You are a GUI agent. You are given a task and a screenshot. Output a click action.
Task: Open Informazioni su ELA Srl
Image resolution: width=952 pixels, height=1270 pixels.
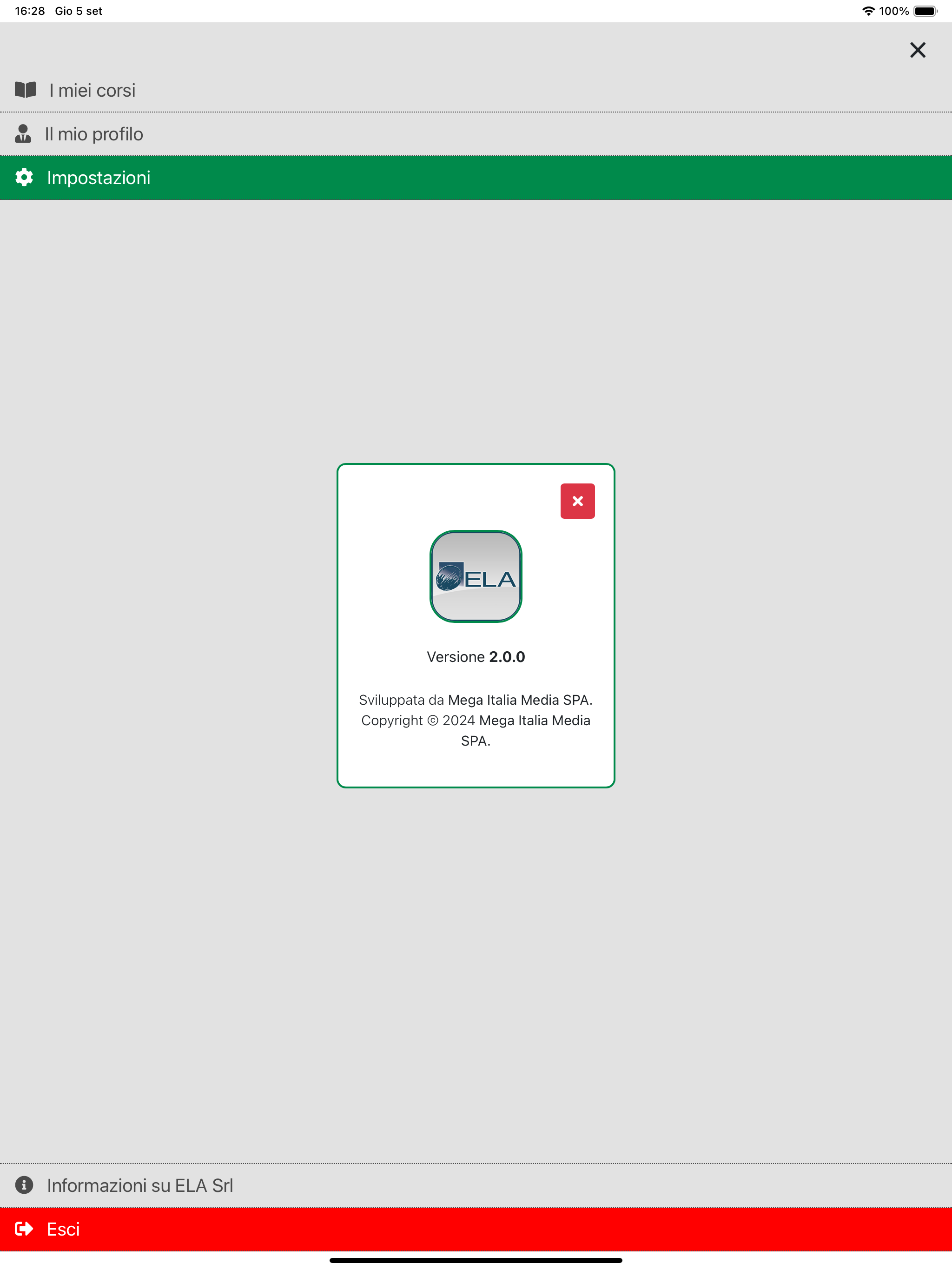(x=476, y=1185)
